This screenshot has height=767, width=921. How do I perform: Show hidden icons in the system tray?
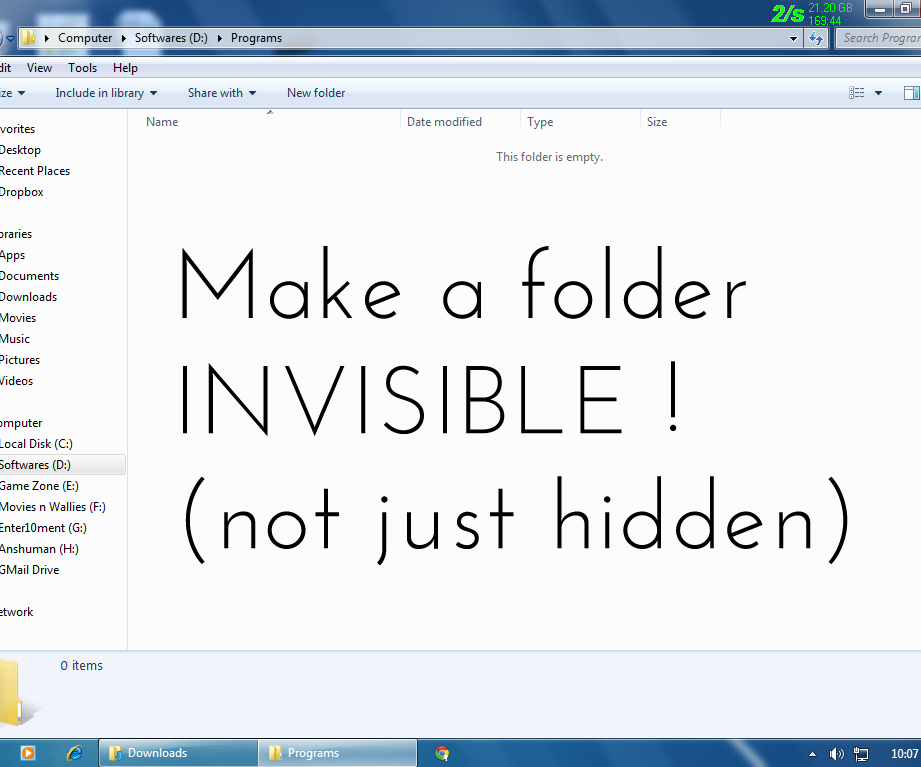coord(812,753)
